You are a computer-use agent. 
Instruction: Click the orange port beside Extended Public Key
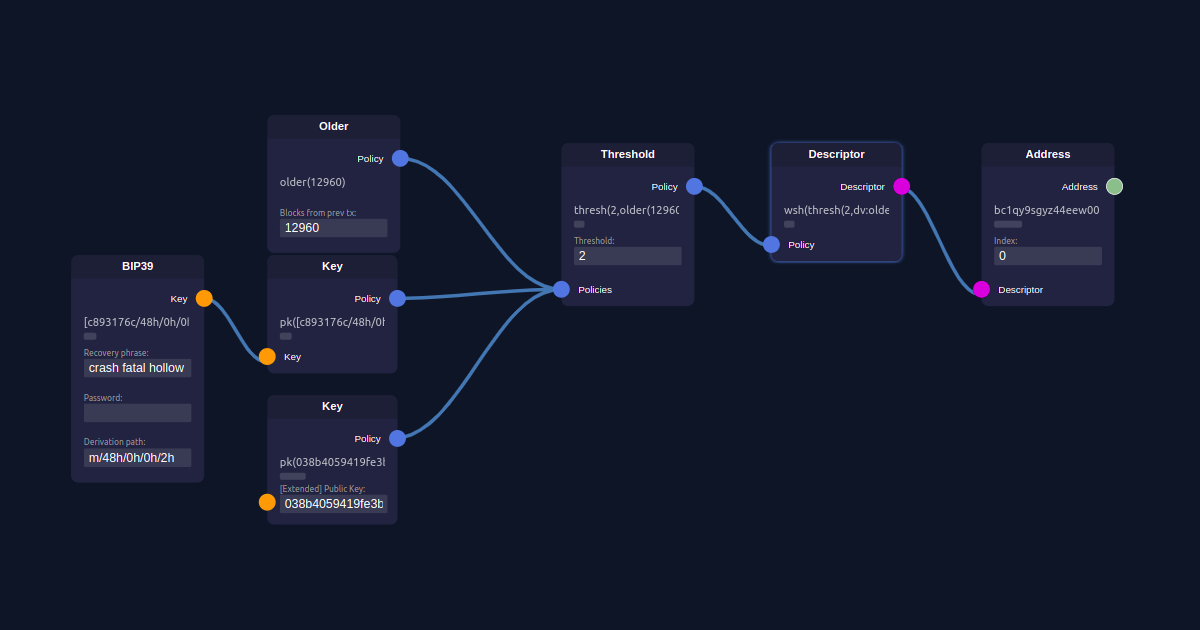tap(267, 502)
